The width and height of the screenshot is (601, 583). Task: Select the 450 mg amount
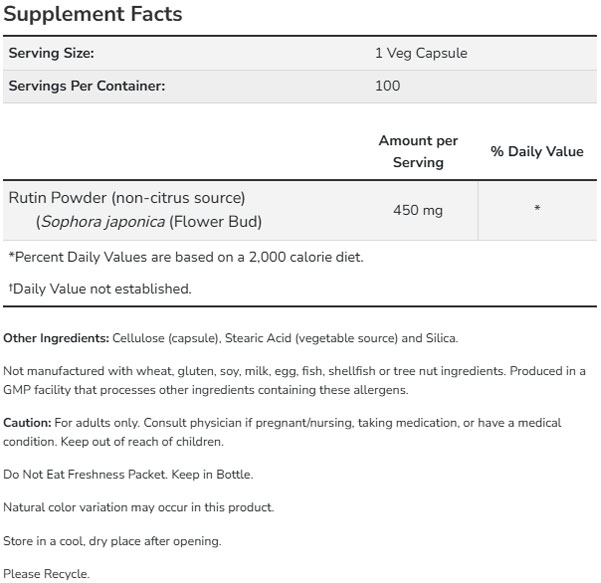[x=418, y=210]
